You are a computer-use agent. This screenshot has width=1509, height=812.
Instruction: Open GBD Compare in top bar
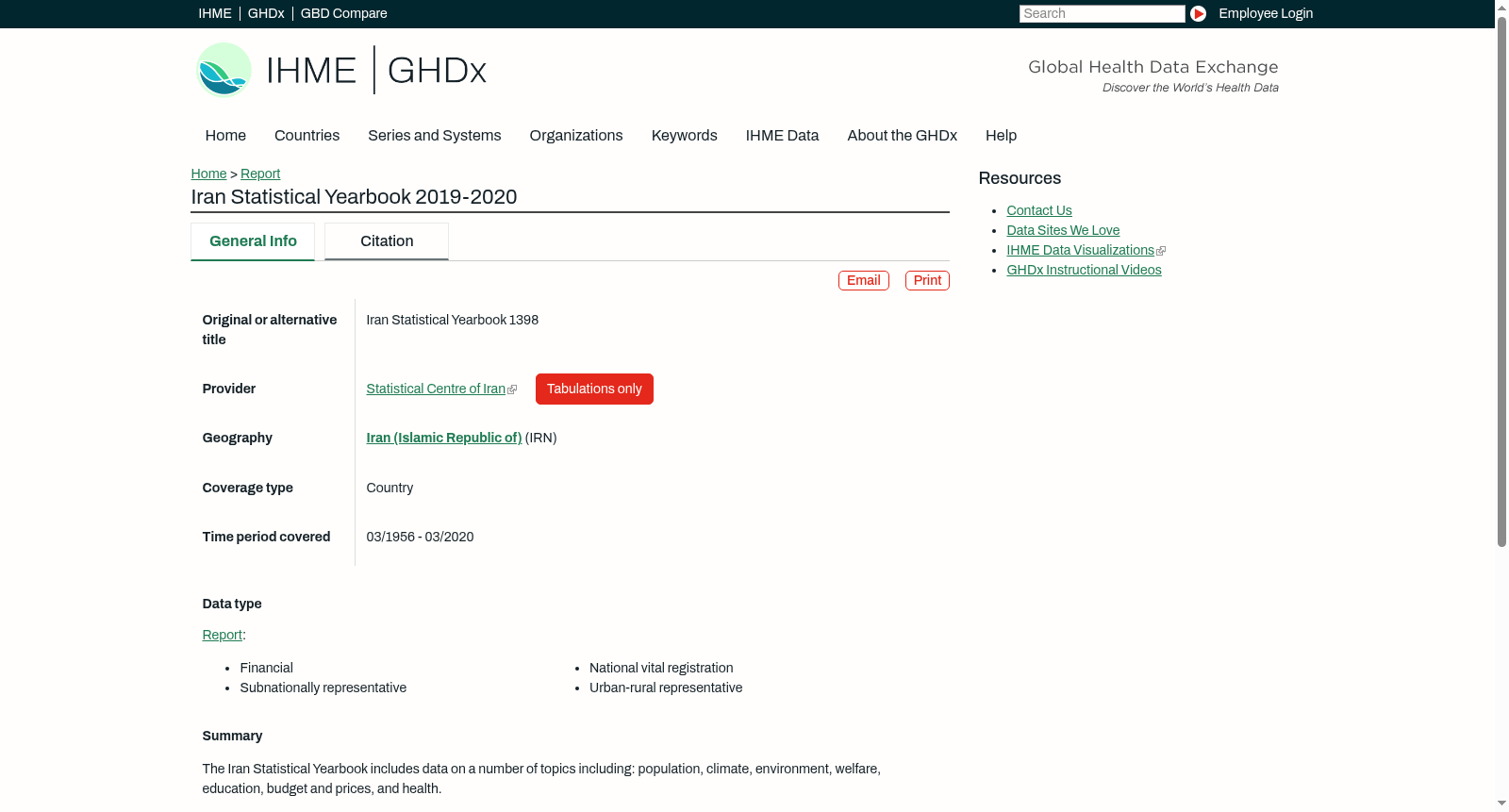pyautogui.click(x=343, y=13)
